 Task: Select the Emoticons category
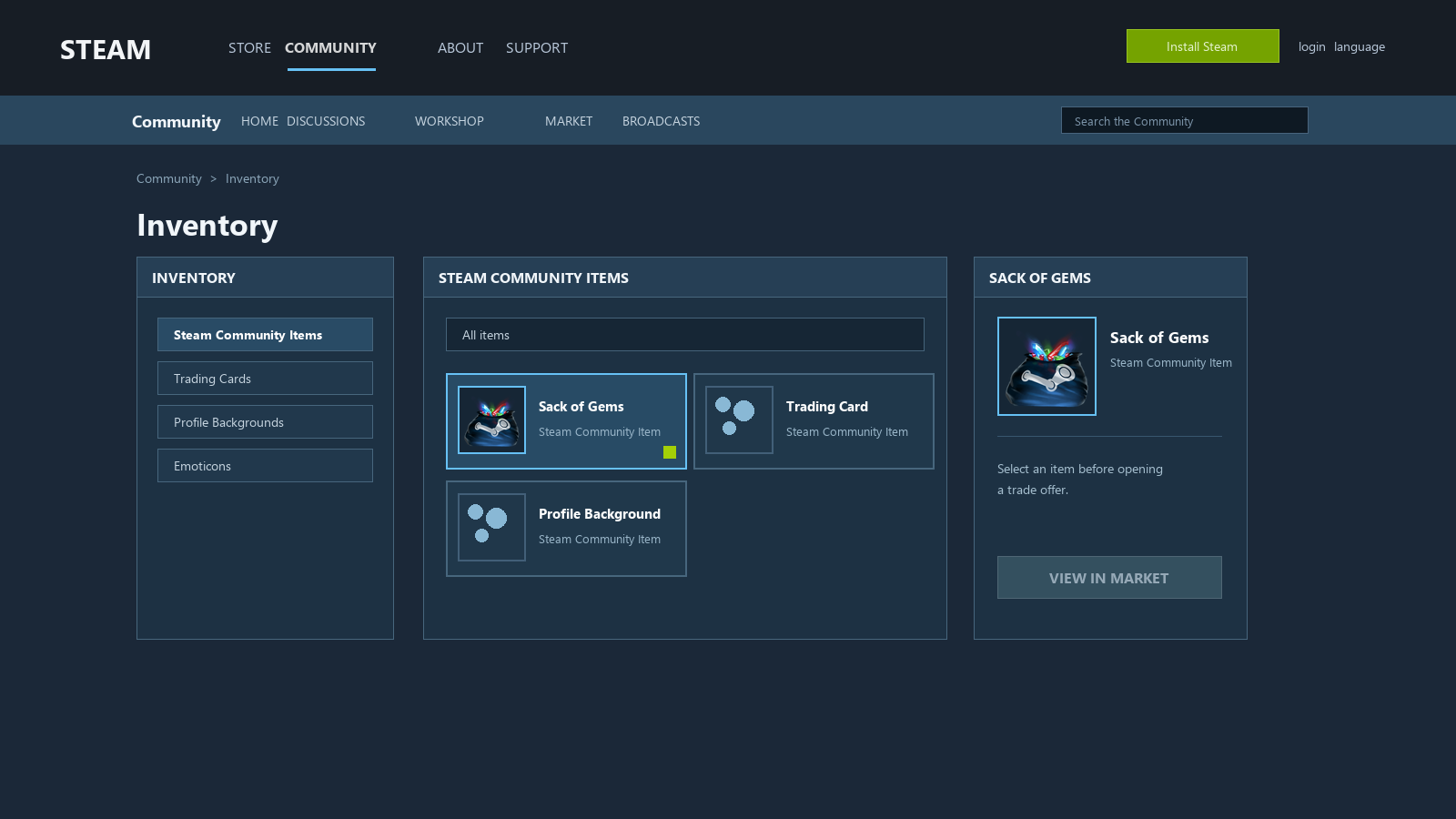pos(265,466)
